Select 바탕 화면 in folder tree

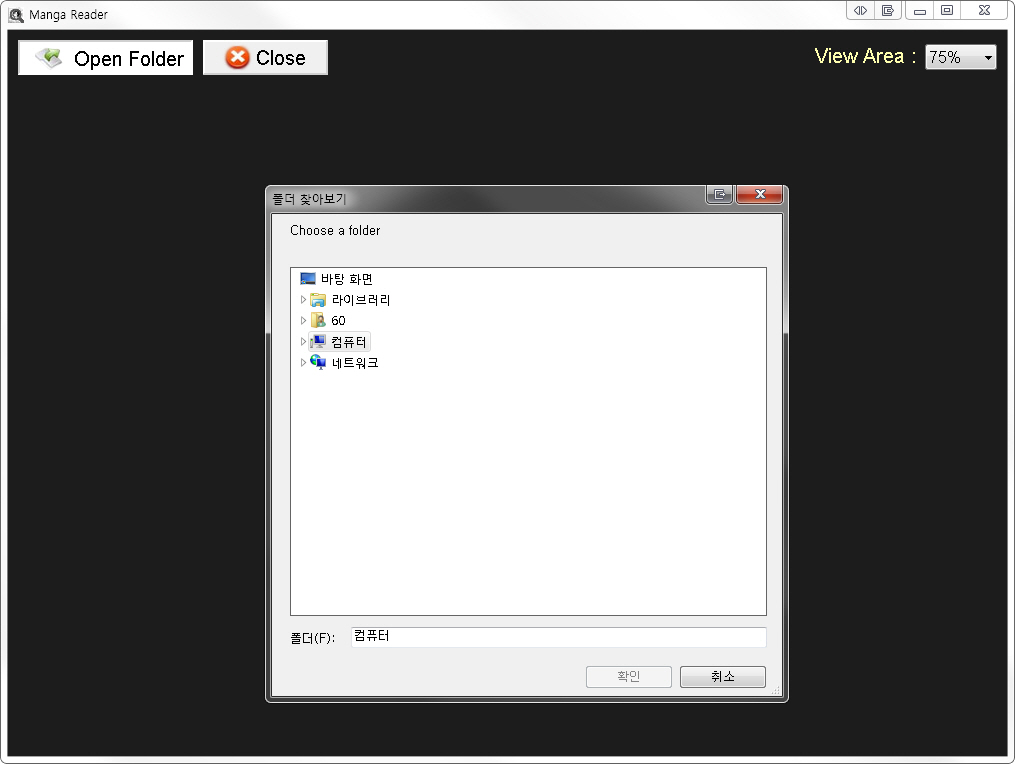point(346,279)
